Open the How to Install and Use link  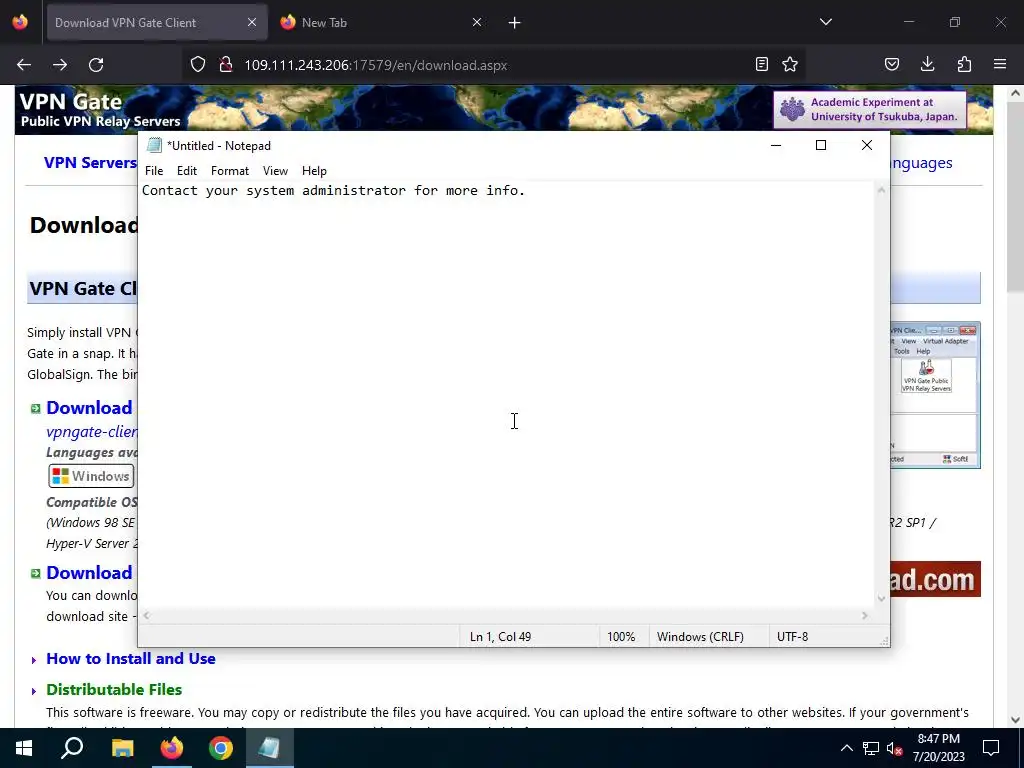pos(131,658)
